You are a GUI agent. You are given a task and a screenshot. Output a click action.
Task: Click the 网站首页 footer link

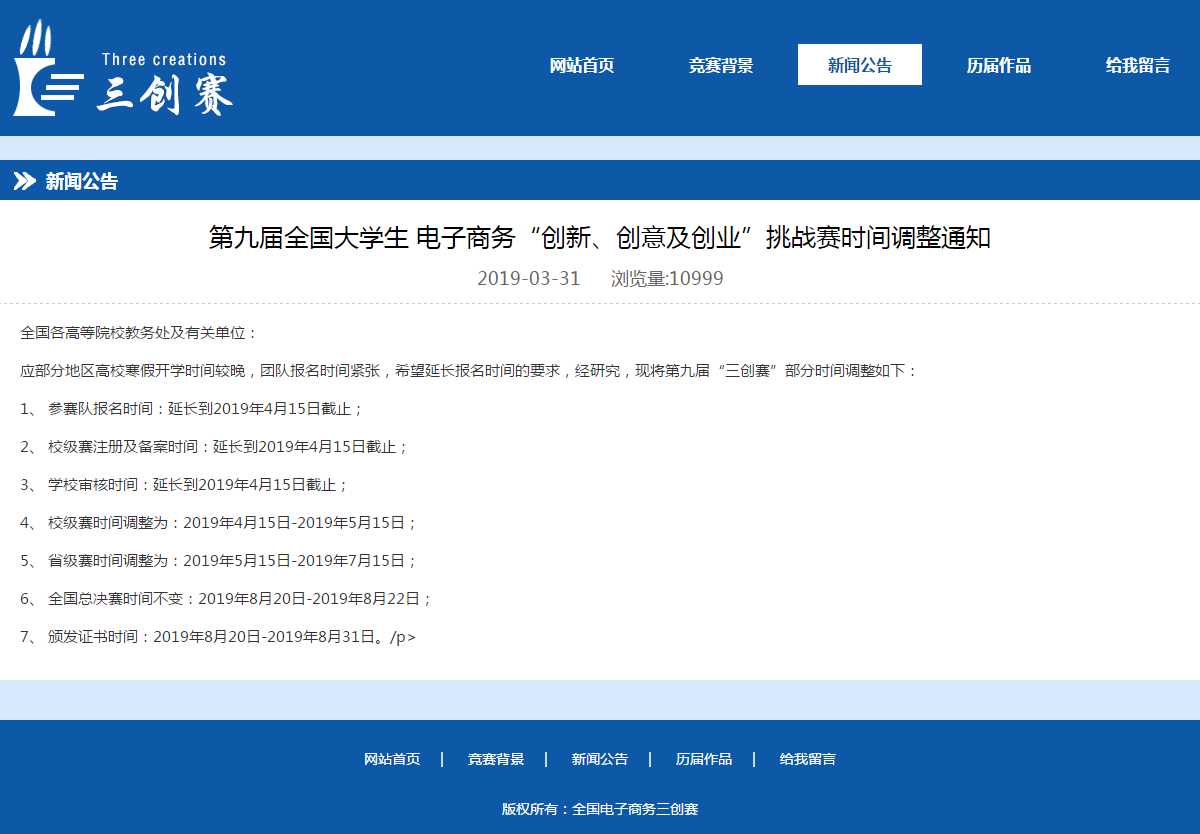[392, 759]
